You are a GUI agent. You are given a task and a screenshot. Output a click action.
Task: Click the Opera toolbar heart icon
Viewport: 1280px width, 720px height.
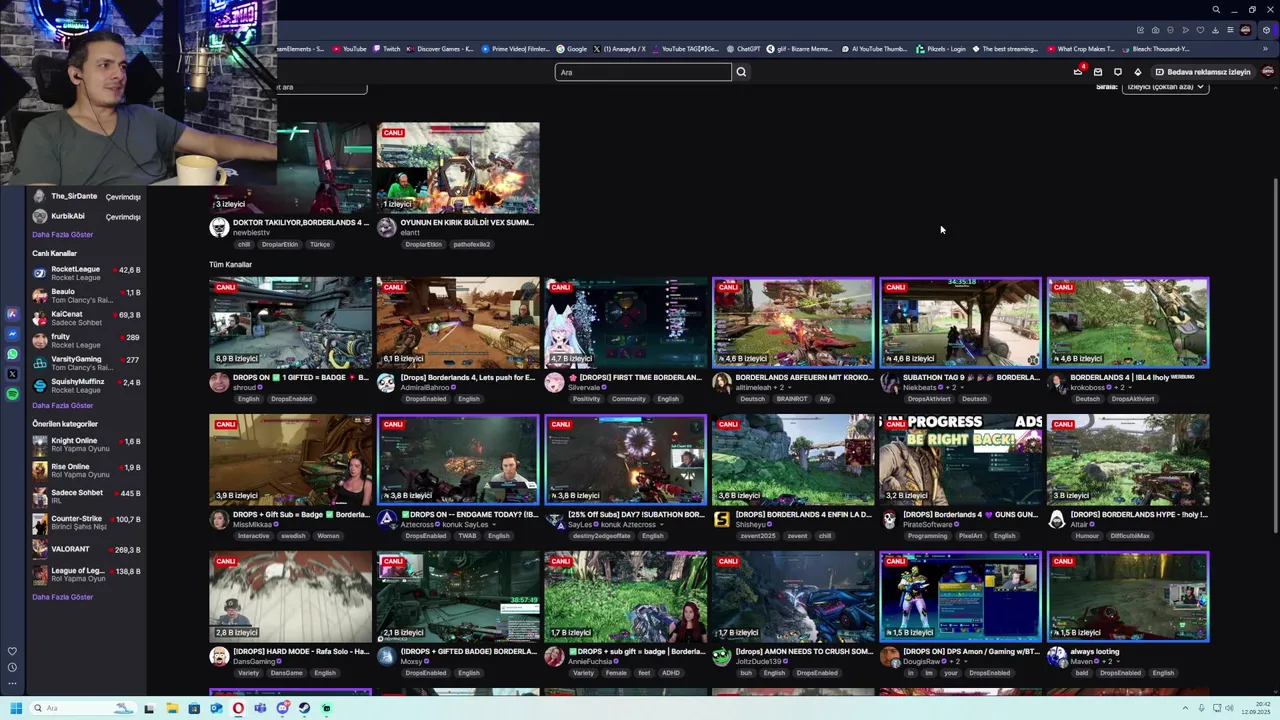[1200, 30]
